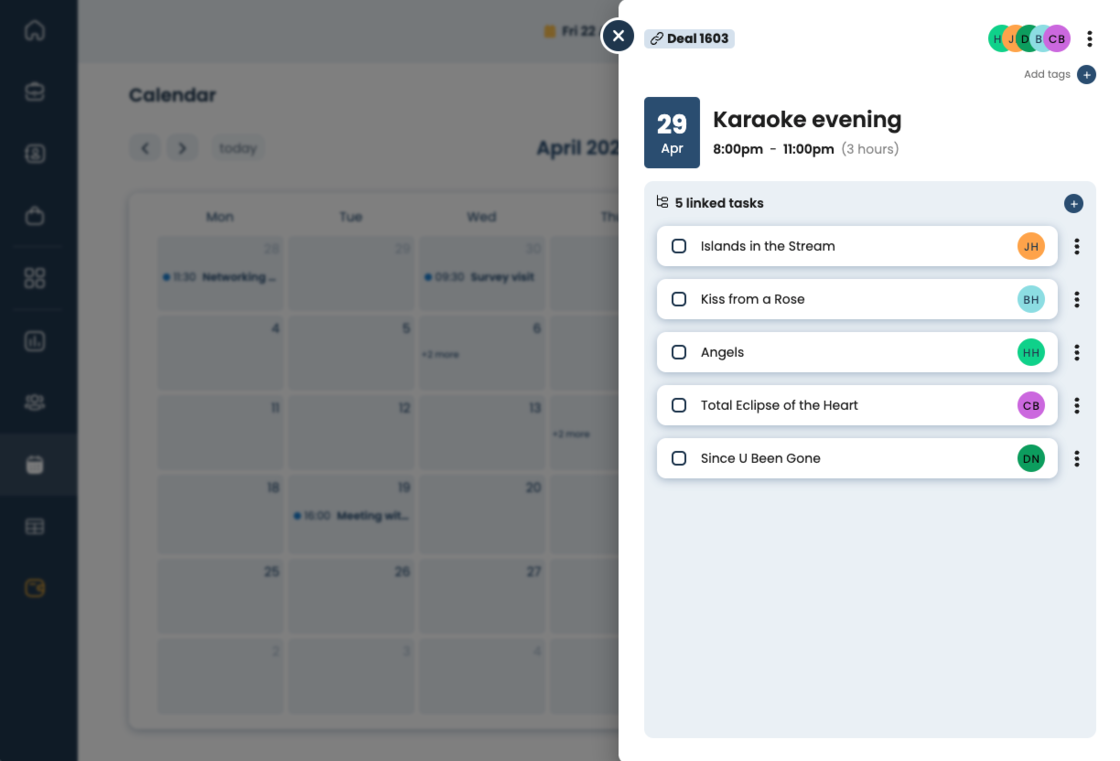Go to Home in the sidebar
The image size is (1120, 761).
(x=35, y=30)
